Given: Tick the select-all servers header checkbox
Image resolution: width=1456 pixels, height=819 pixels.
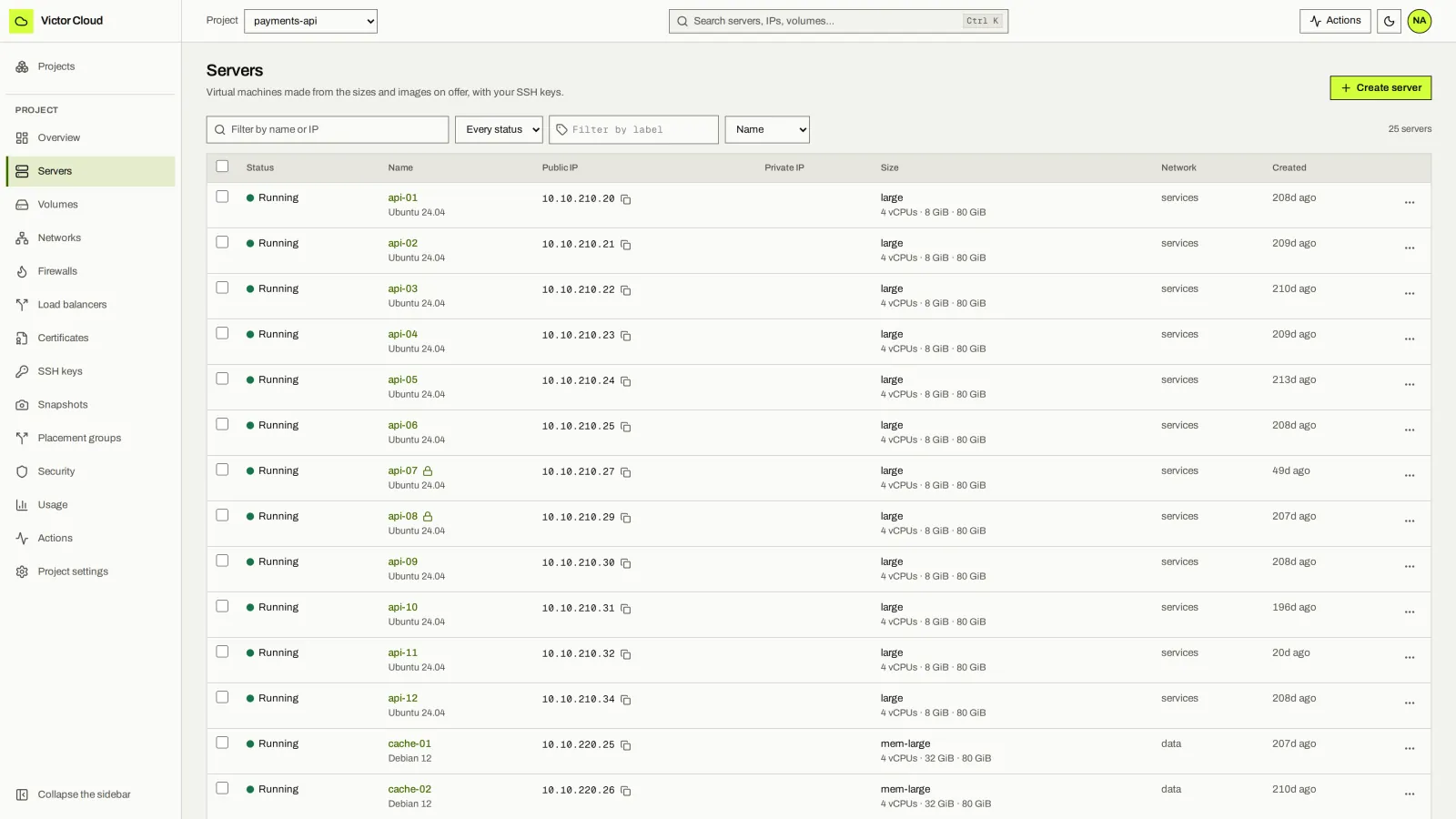Looking at the screenshot, I should (x=222, y=167).
